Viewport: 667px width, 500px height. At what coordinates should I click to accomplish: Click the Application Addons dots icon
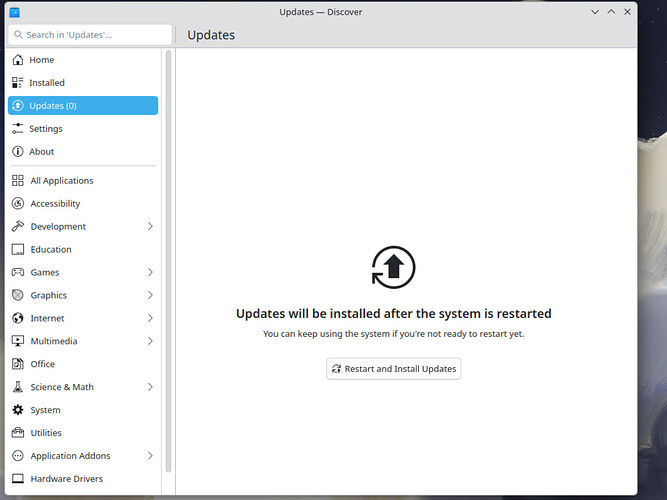[17, 456]
